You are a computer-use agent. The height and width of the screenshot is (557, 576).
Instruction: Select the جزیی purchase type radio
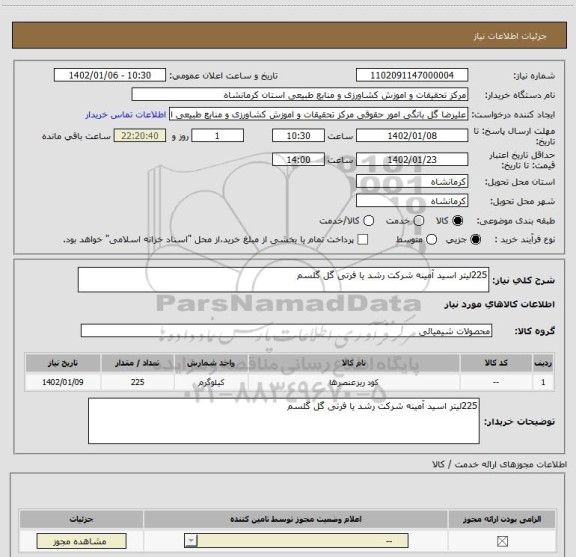tap(476, 240)
